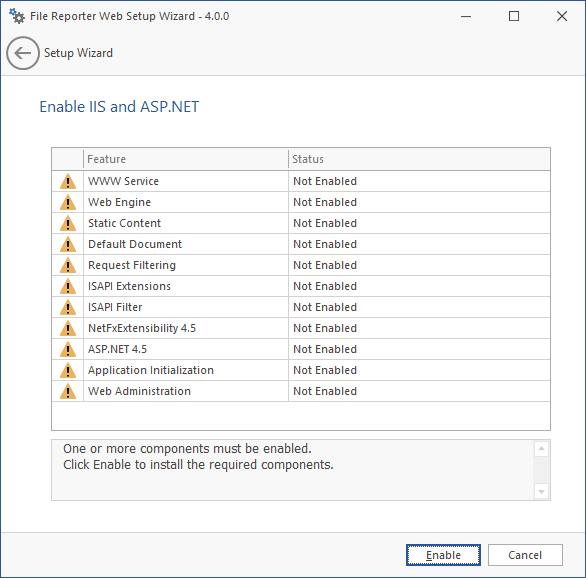Click Enable to install components

click(443, 555)
